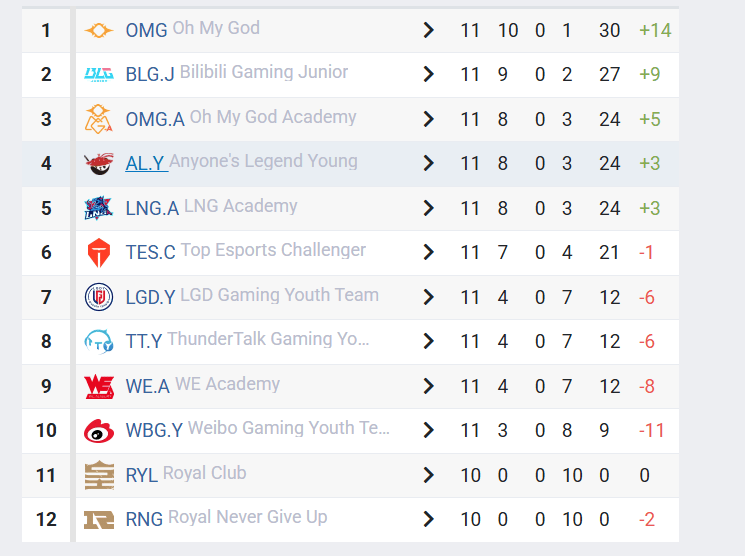Click the LGD Gaming Youth logo
Image resolution: width=745 pixels, height=556 pixels.
[99, 297]
